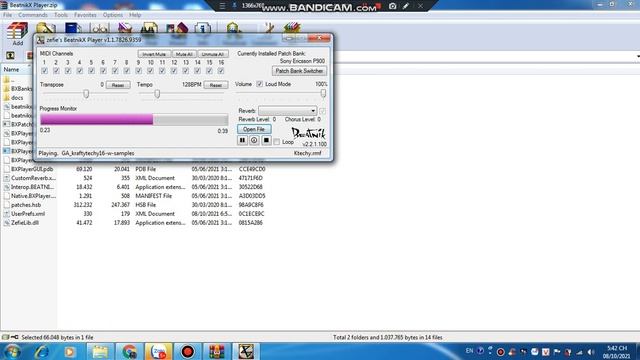Click the Invert Mute button

pos(154,54)
